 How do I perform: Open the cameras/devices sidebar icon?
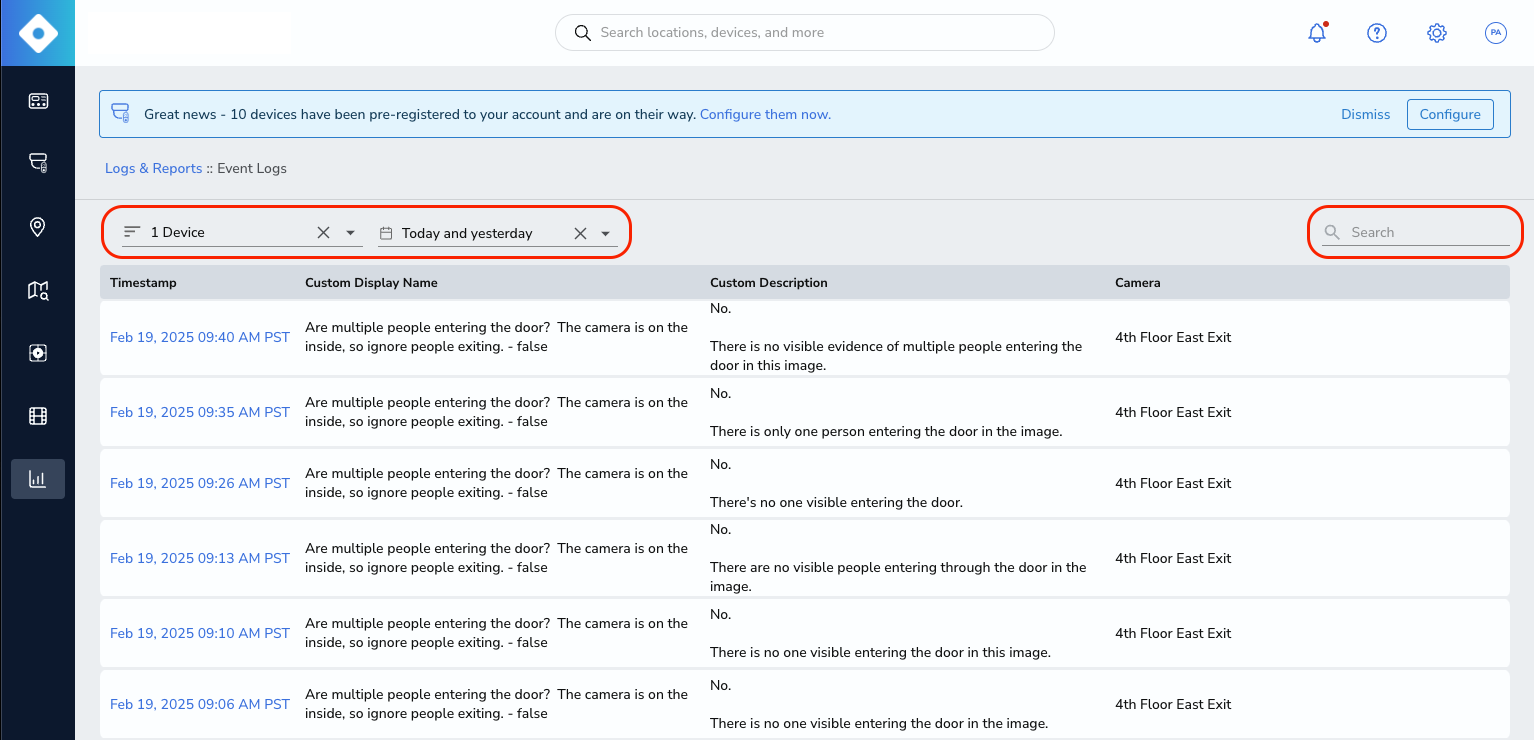[38, 163]
